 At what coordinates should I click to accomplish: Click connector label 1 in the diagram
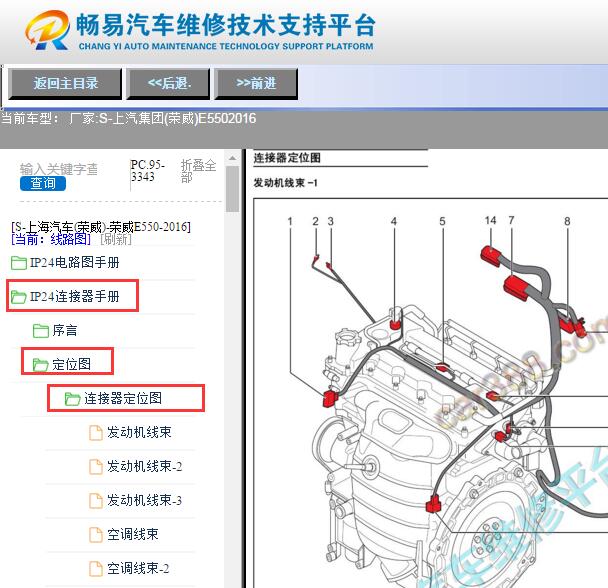coord(290,221)
